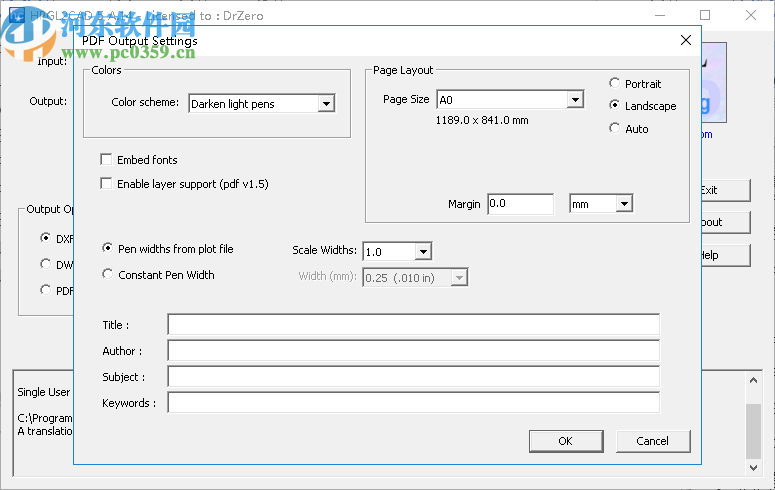775x490 pixels.
Task: Click About button in main window
Action: click(x=726, y=223)
